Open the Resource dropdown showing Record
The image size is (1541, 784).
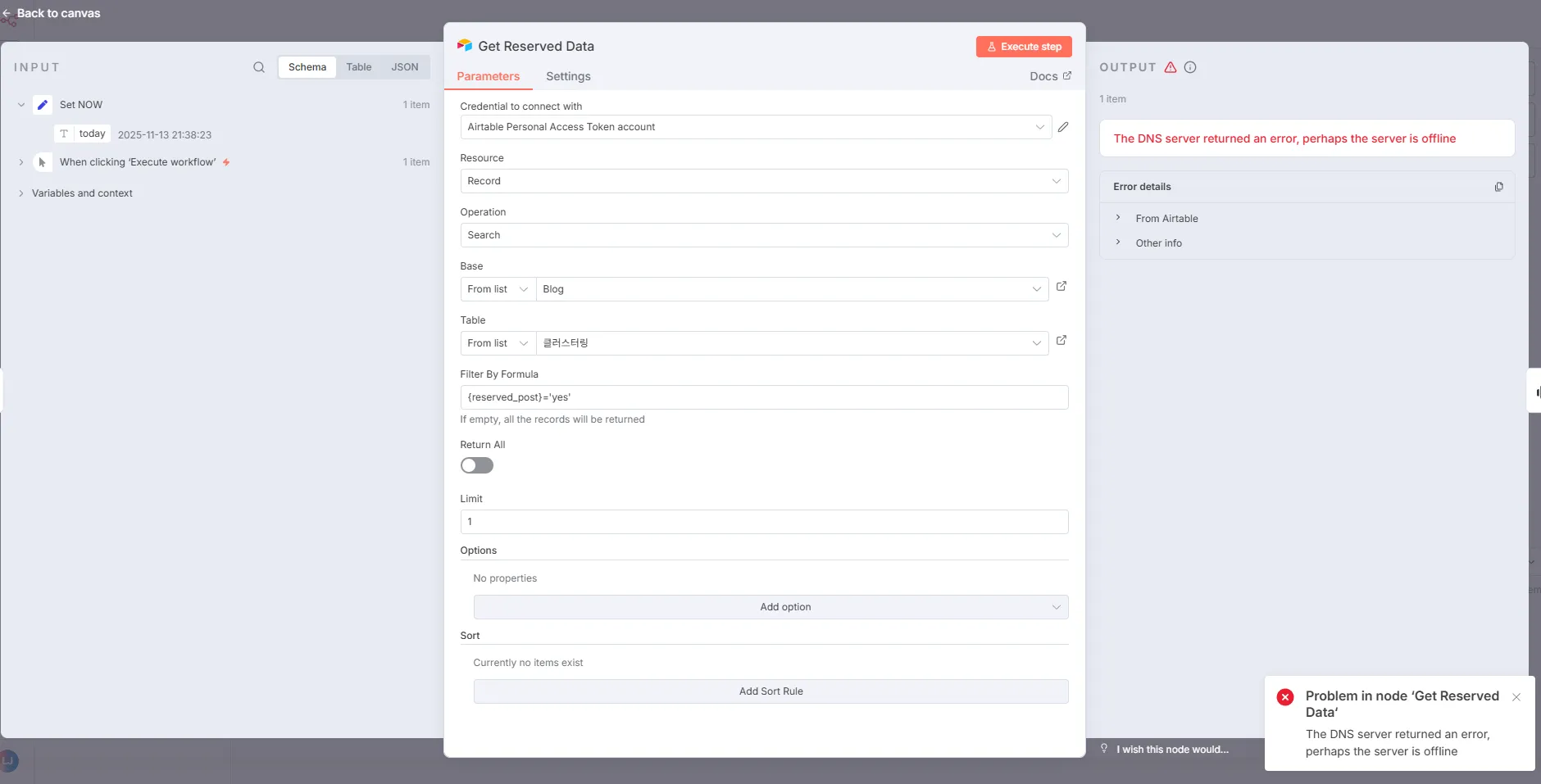(x=764, y=181)
